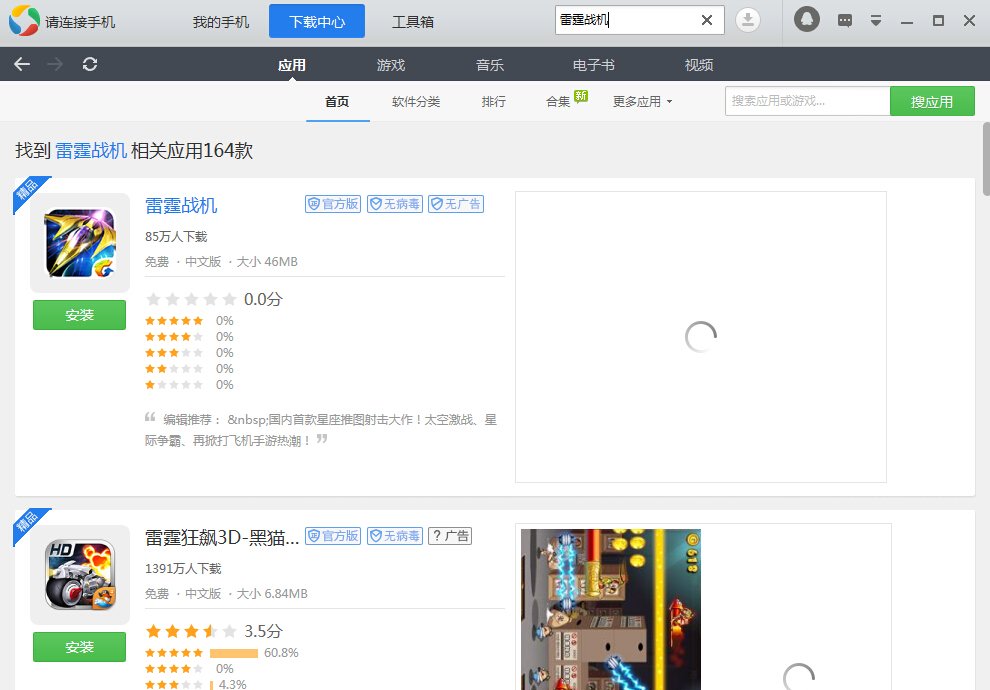
Task: Switch to the 游戏 tab
Action: (391, 64)
